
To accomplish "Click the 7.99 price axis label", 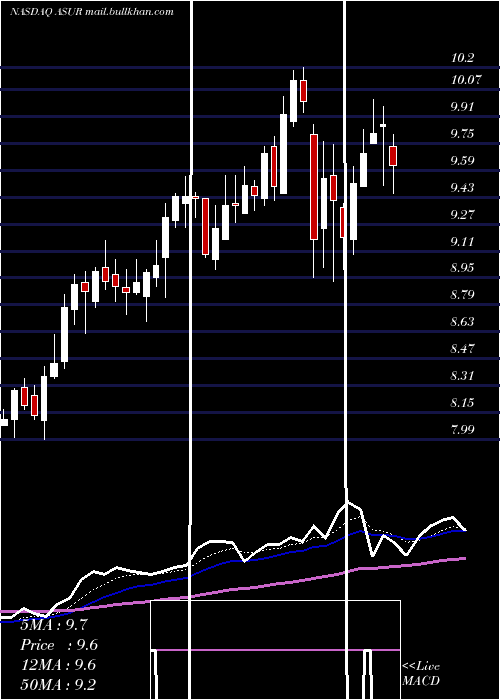I will [x=462, y=429].
